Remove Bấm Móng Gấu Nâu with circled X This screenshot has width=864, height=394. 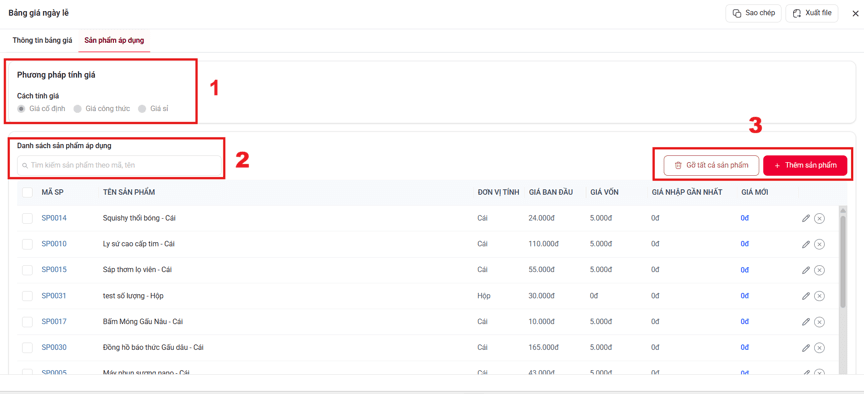click(819, 322)
